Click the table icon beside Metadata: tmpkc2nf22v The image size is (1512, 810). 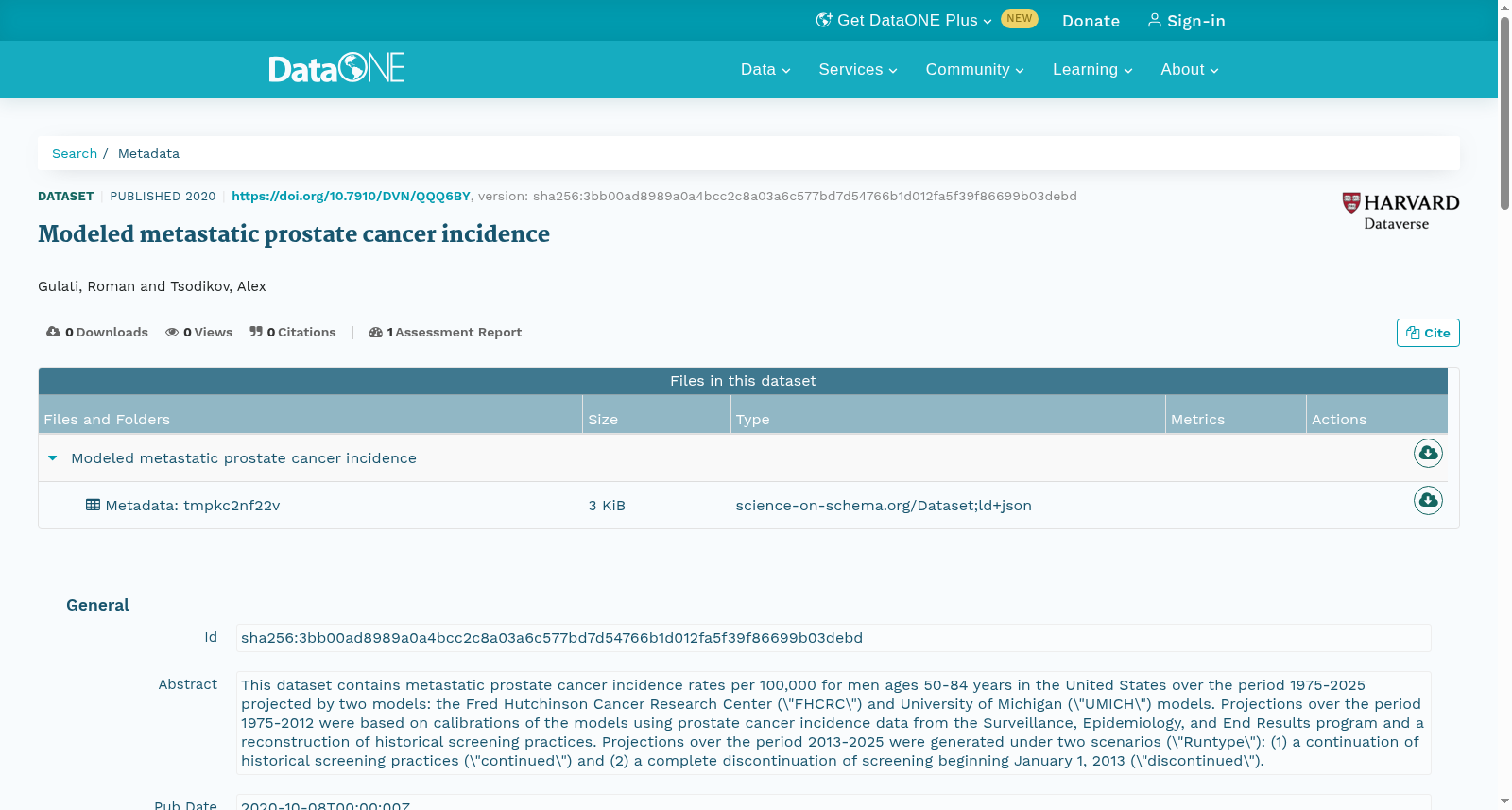click(93, 505)
